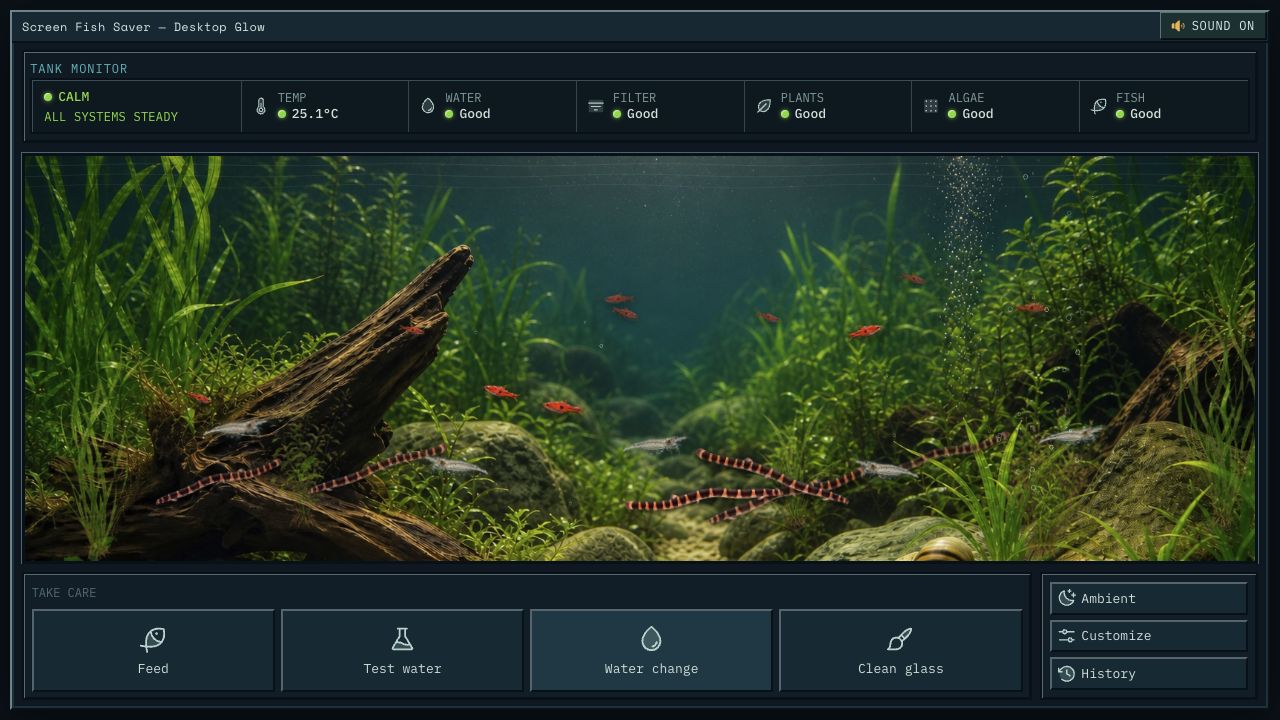
Task: Click the Good value under FILTER
Action: 642,114
